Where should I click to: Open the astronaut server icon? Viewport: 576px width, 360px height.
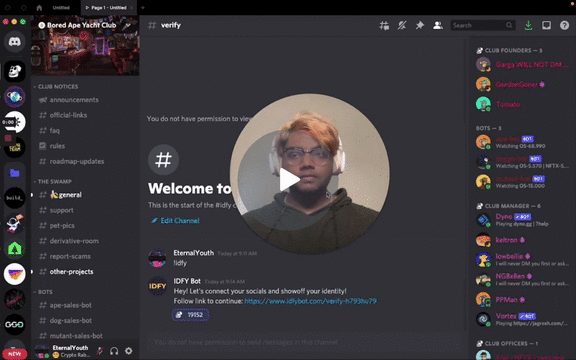(15, 223)
